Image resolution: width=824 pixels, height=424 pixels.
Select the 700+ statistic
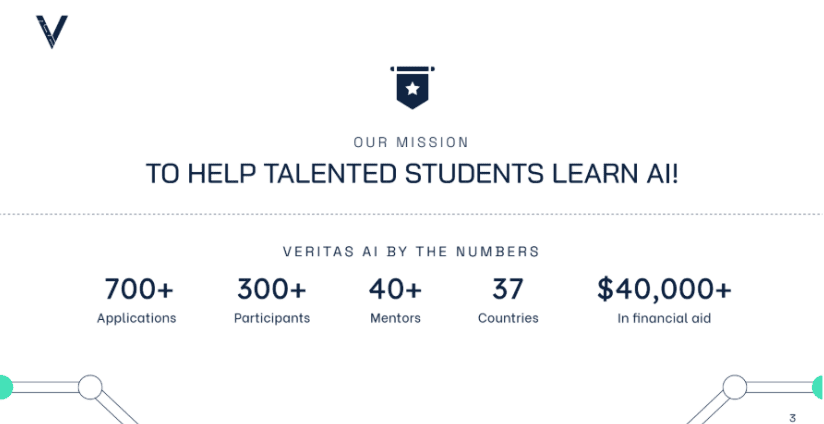[x=139, y=289]
